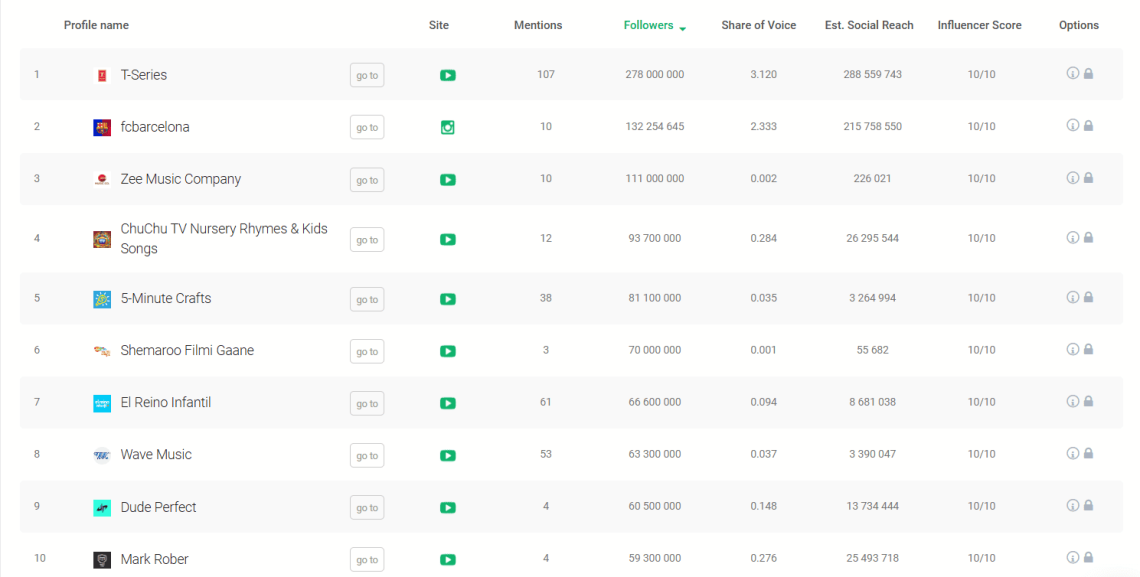
Task: Open info icon for El Reino Infantil
Action: tap(1072, 401)
